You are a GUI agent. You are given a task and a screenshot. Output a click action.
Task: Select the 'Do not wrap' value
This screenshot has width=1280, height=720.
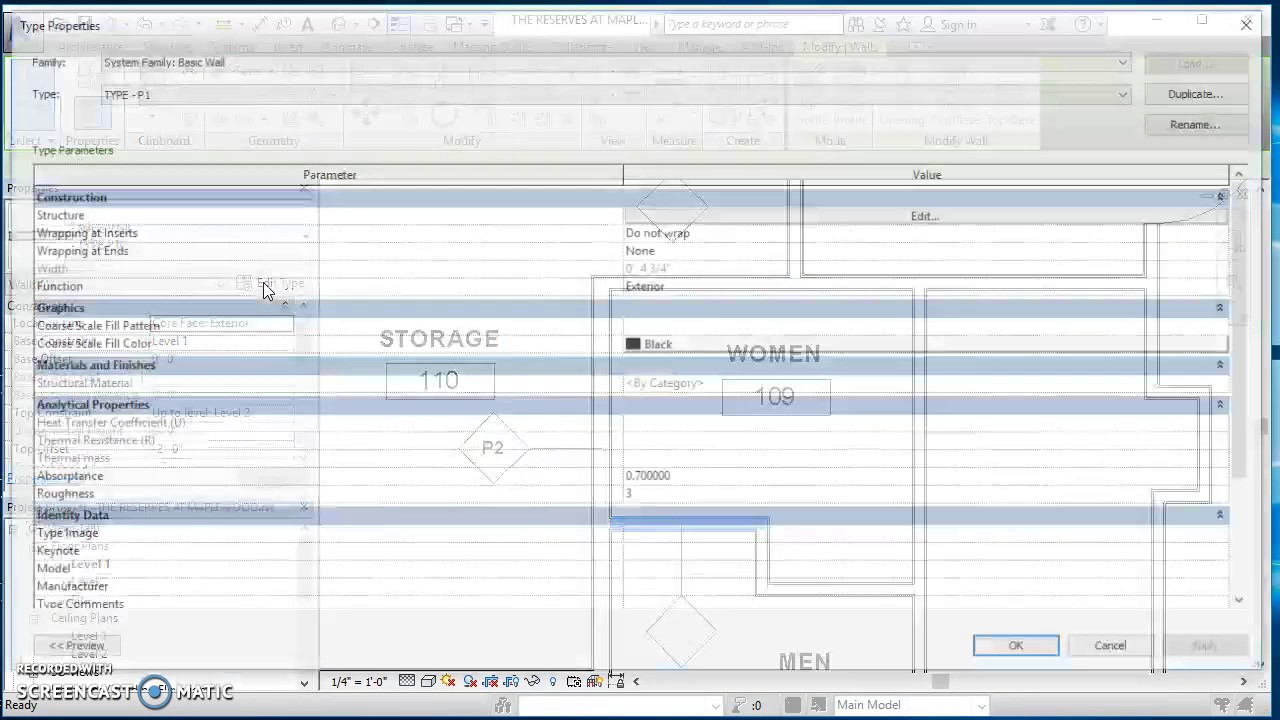658,233
